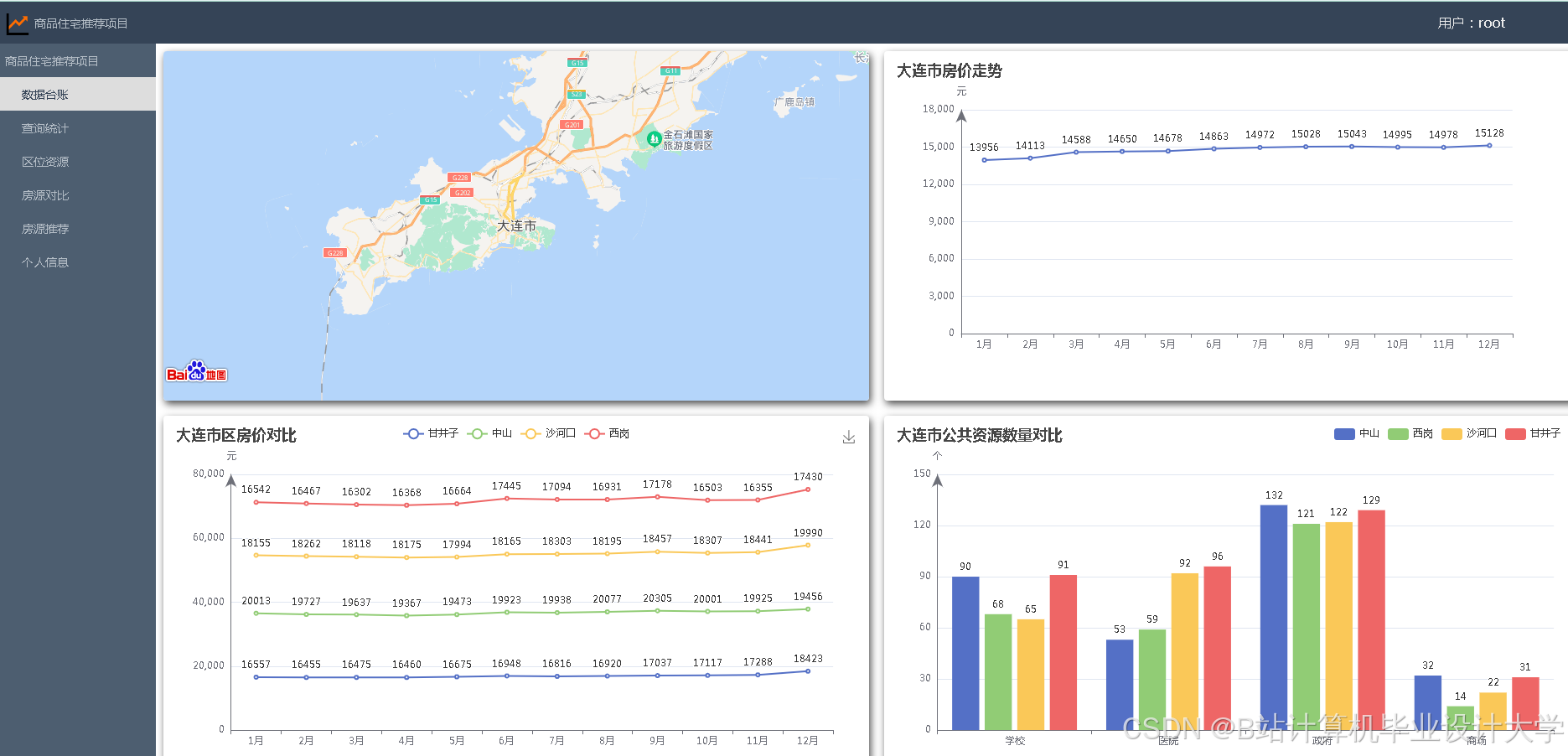This screenshot has width=1568, height=756.
Task: Click 商品住宅推荐项目 sidebar header
Action: pyautogui.click(x=78, y=60)
